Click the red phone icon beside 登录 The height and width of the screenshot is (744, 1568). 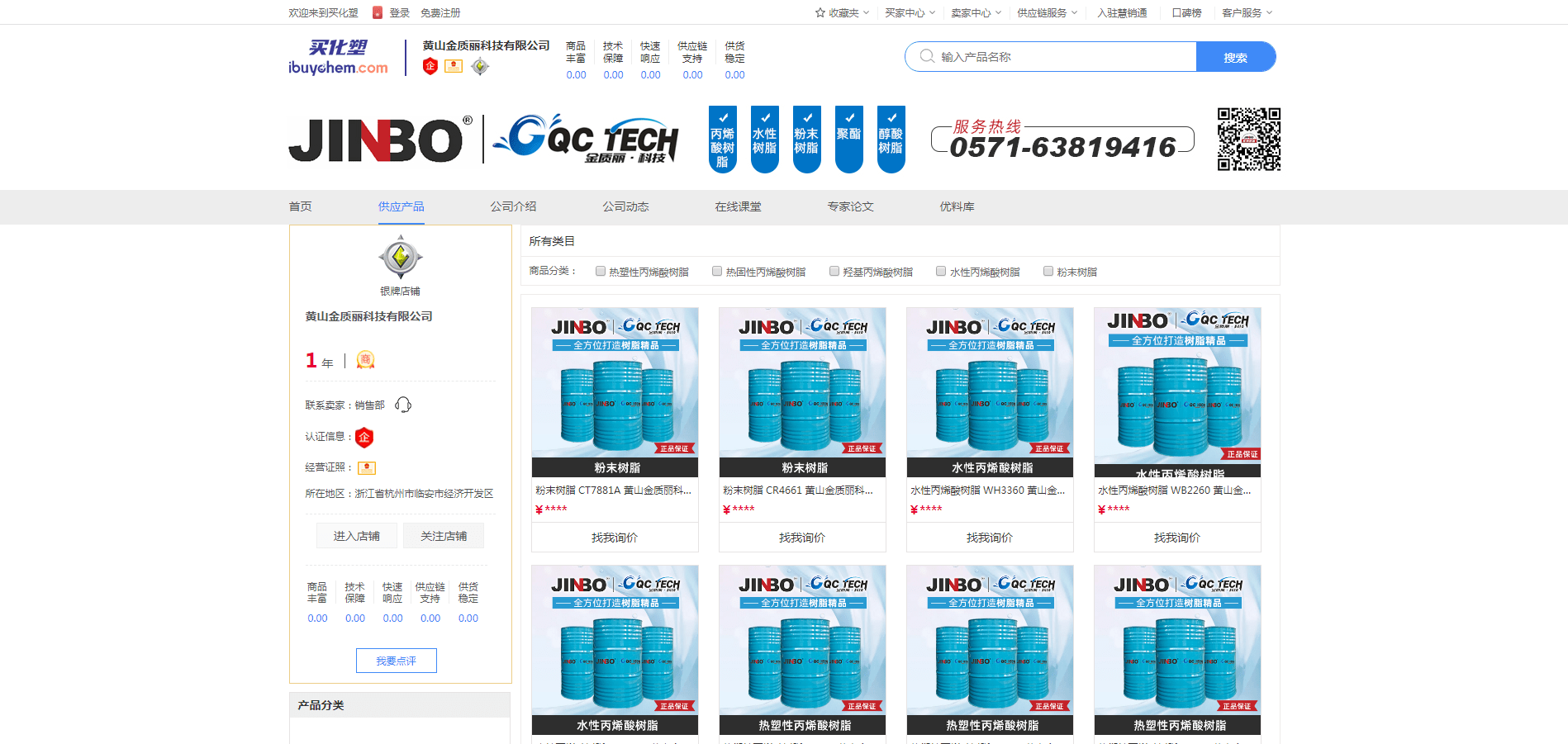coord(378,12)
